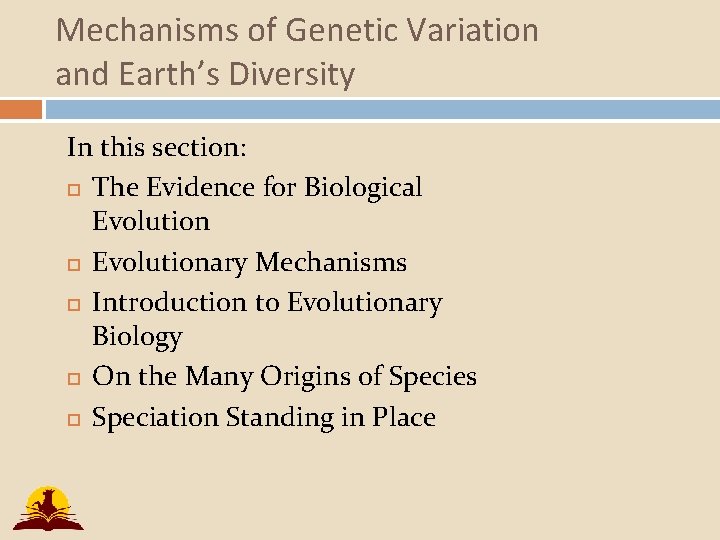Open 'Speciation Standing in Place' item
720x540 pixels.
(264, 416)
